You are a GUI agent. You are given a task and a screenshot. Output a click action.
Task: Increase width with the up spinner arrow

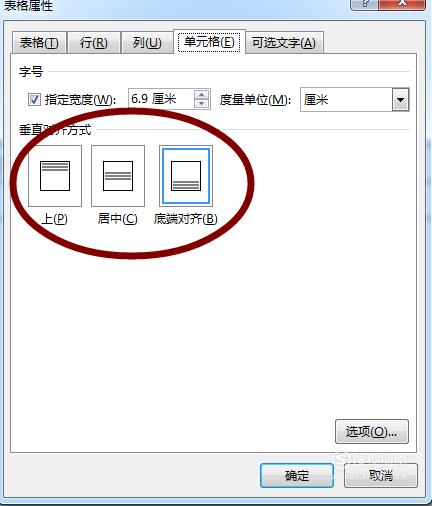point(201,95)
